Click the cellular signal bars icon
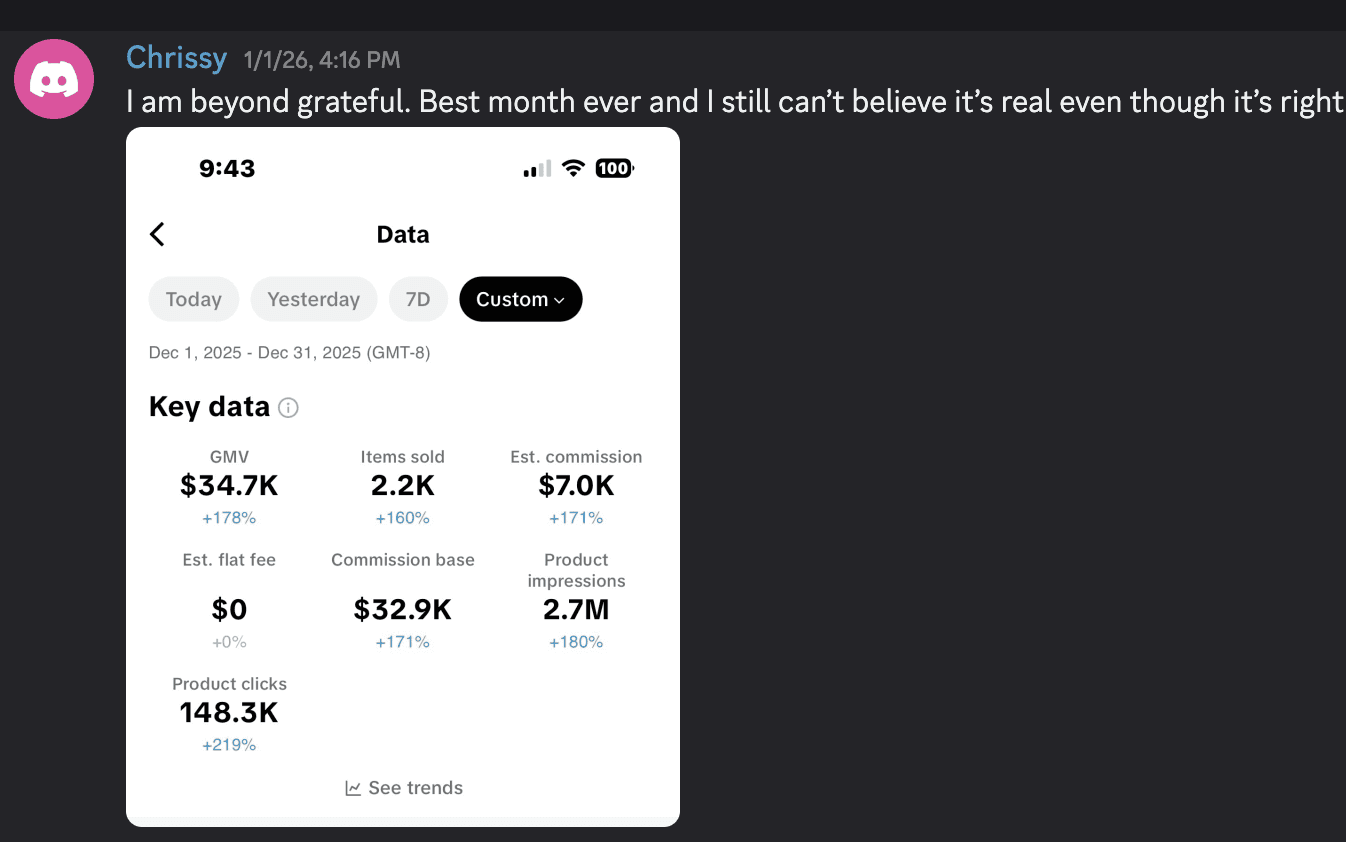 pos(537,169)
